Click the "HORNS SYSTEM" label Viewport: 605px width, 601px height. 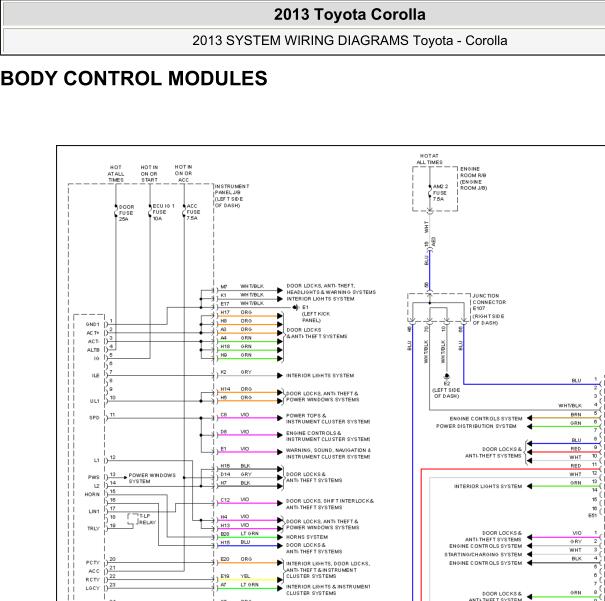click(307, 537)
